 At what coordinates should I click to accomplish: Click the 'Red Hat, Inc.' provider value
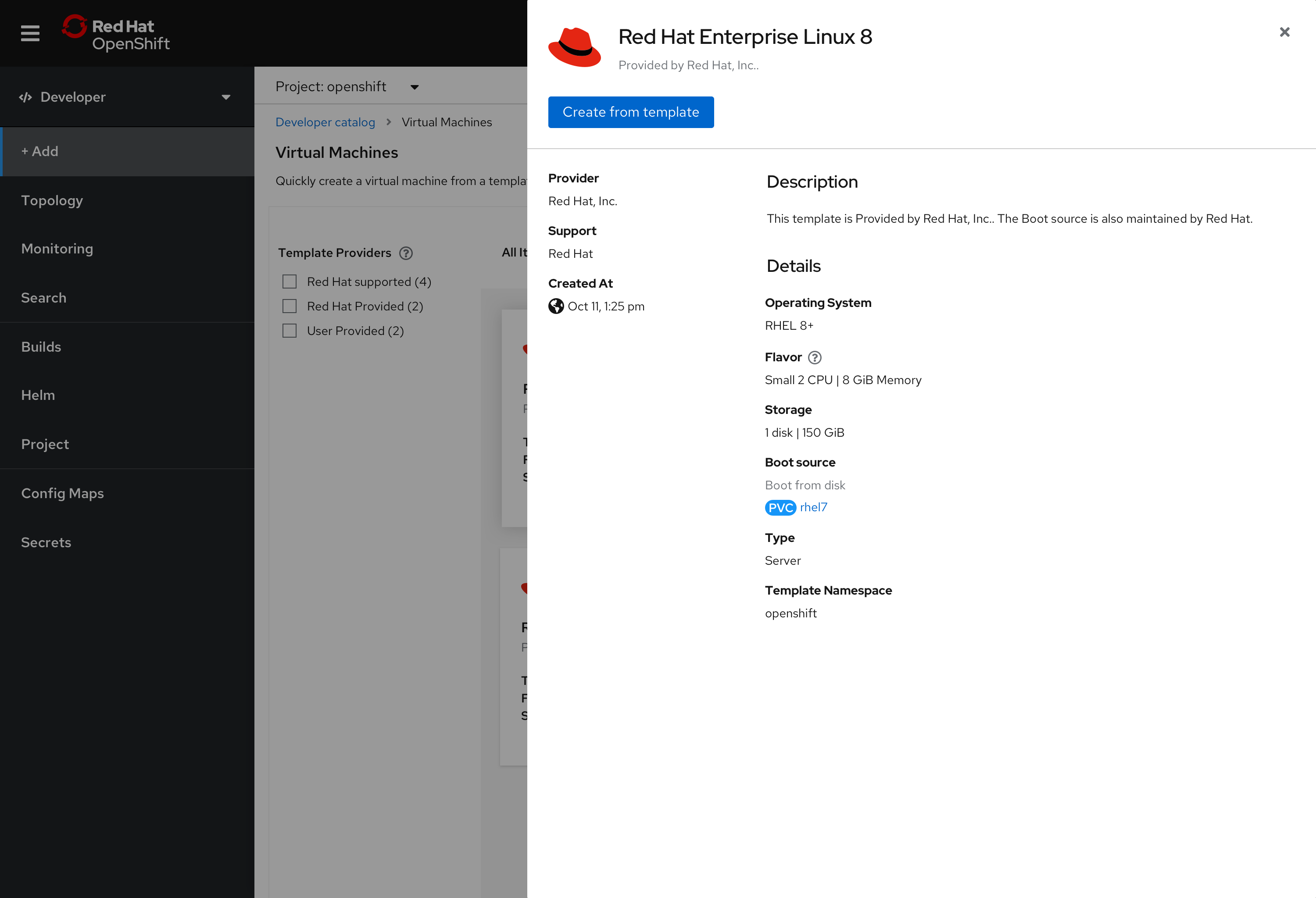pos(583,201)
